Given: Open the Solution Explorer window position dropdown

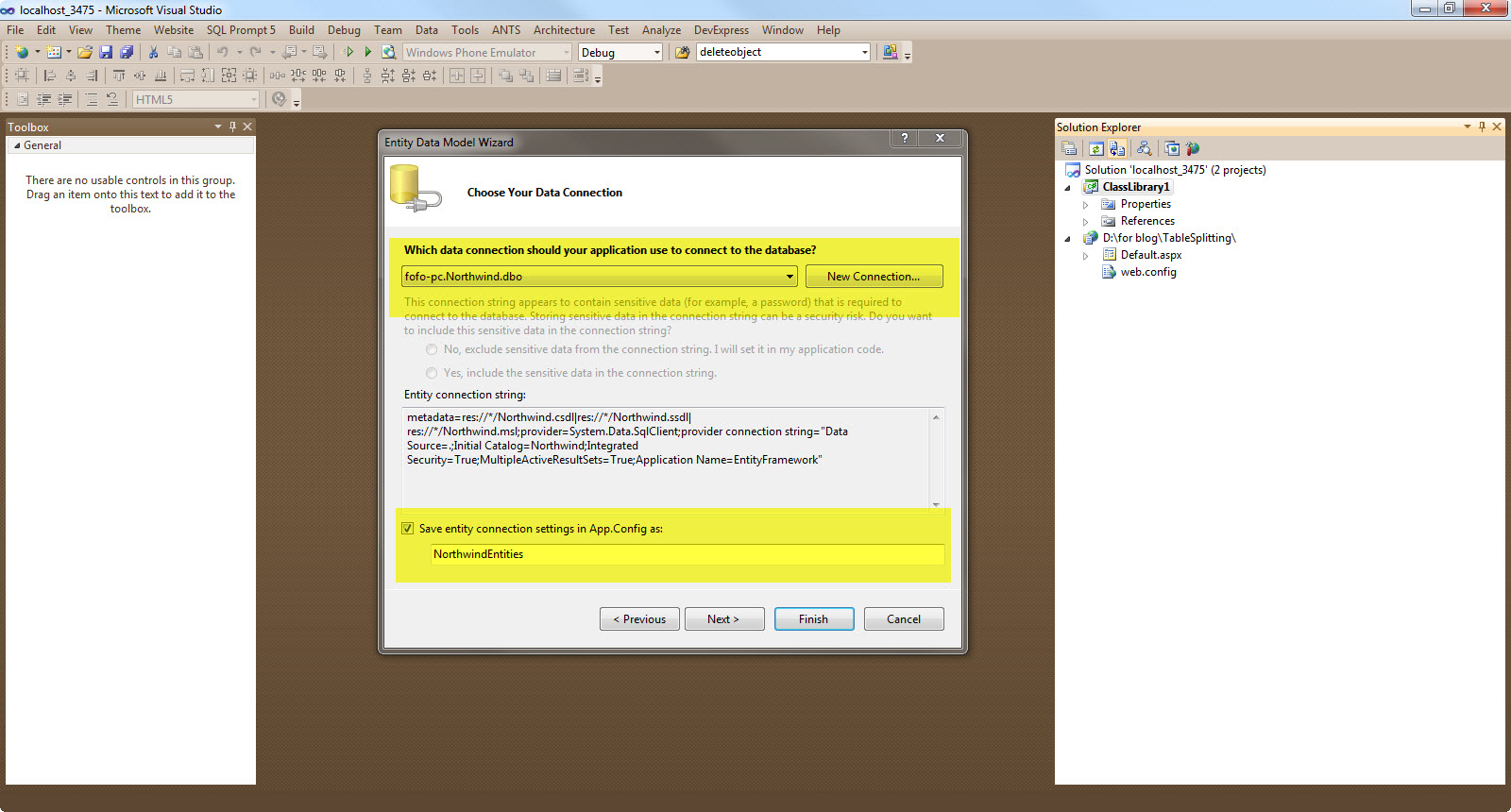Looking at the screenshot, I should tap(1467, 127).
